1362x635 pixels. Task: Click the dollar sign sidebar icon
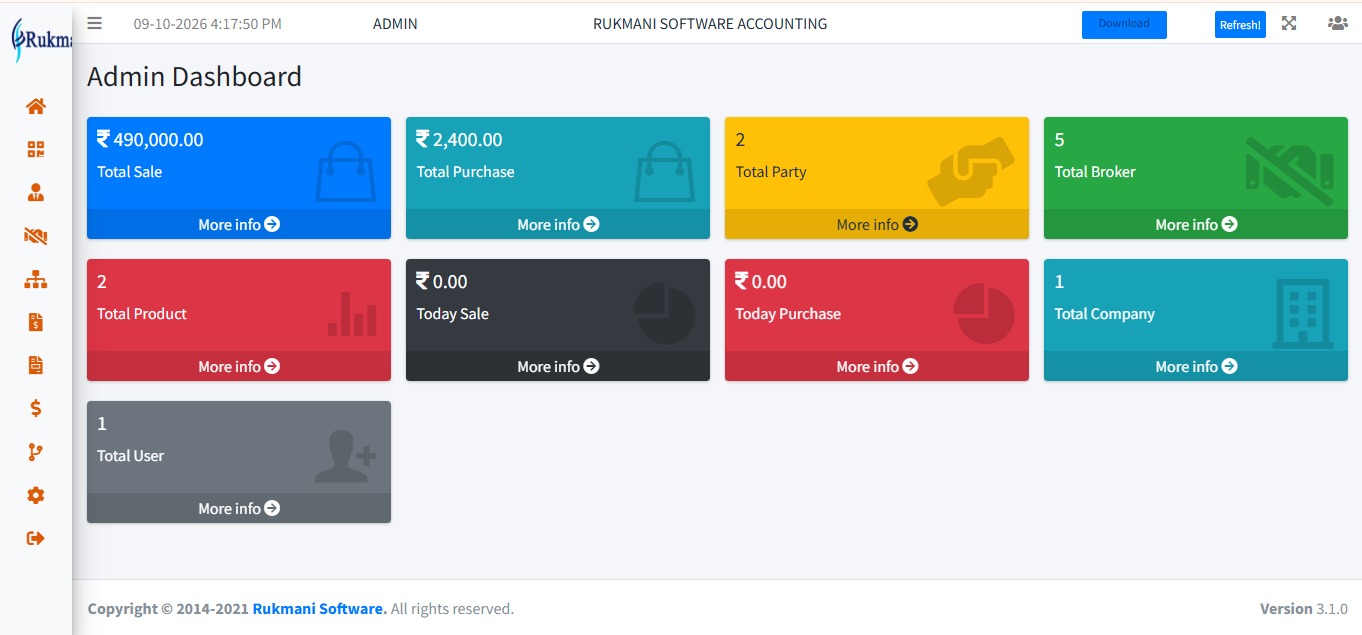tap(36, 408)
